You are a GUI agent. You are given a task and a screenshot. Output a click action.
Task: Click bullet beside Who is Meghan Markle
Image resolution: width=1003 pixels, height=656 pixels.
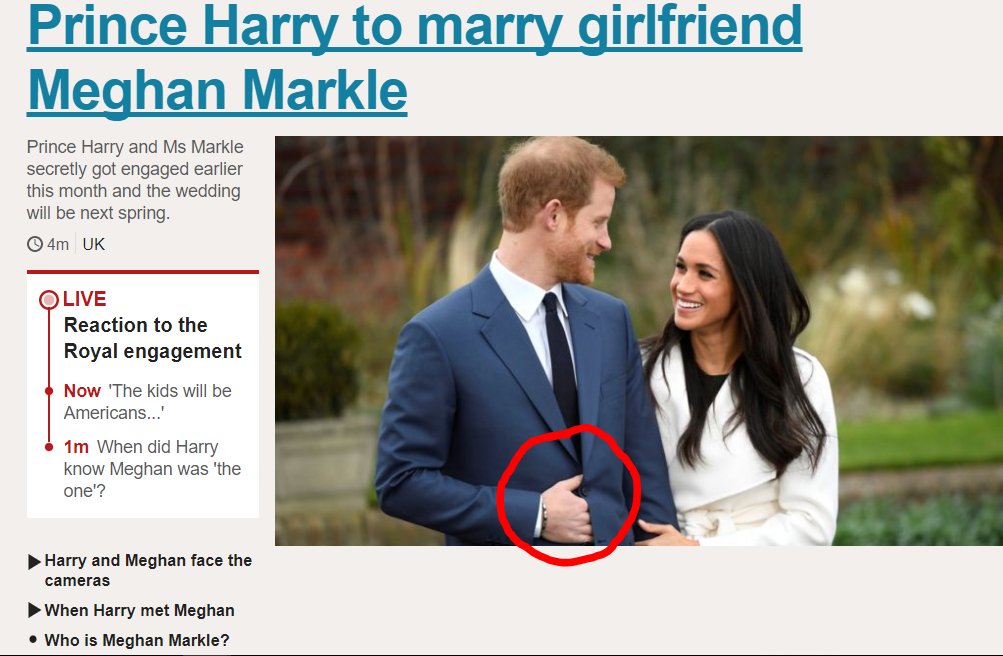[x=33, y=639]
